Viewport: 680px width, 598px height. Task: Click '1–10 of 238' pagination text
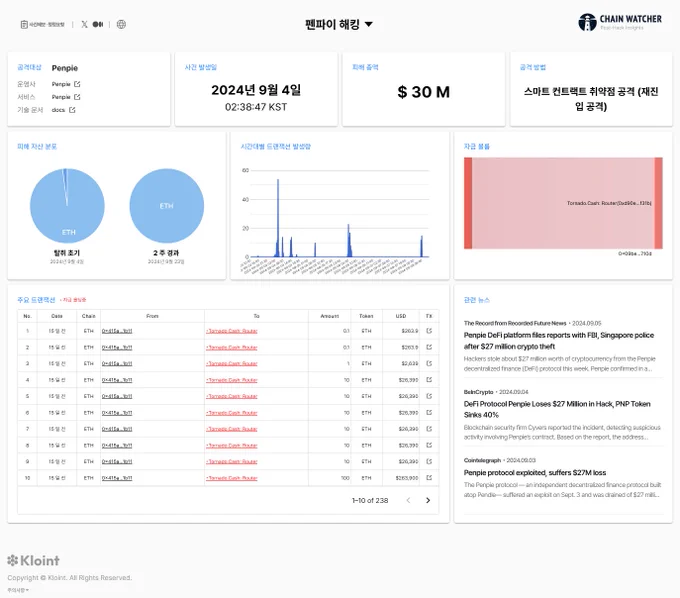click(370, 500)
